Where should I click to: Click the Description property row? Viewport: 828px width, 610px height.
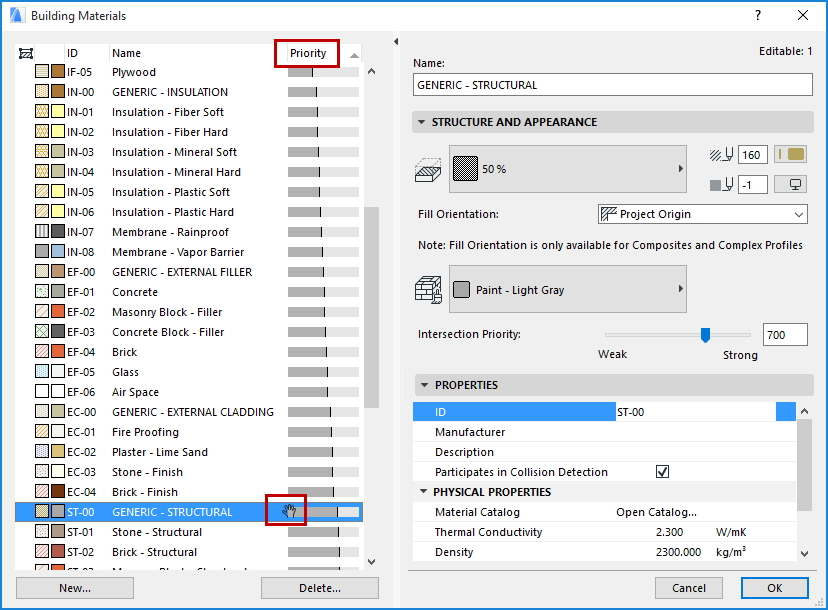604,452
